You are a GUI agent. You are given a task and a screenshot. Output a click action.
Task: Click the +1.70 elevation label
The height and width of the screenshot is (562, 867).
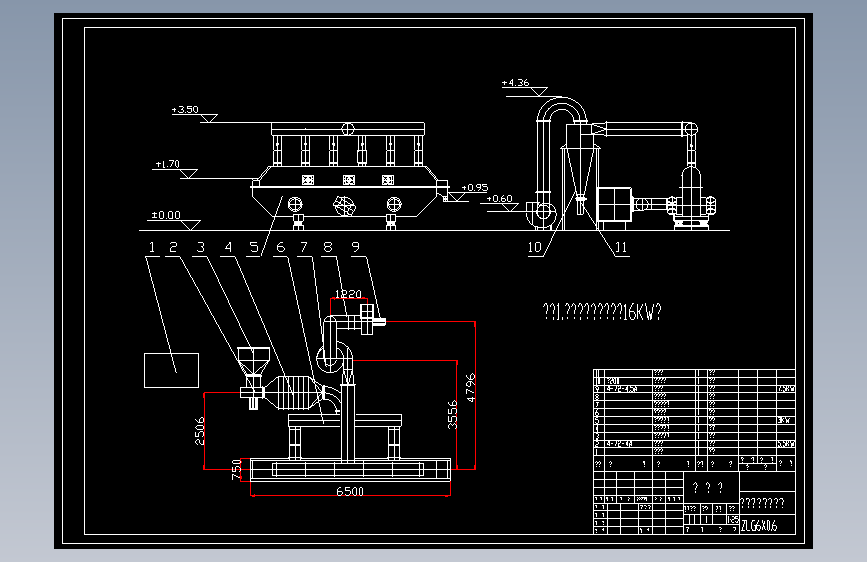pos(168,164)
